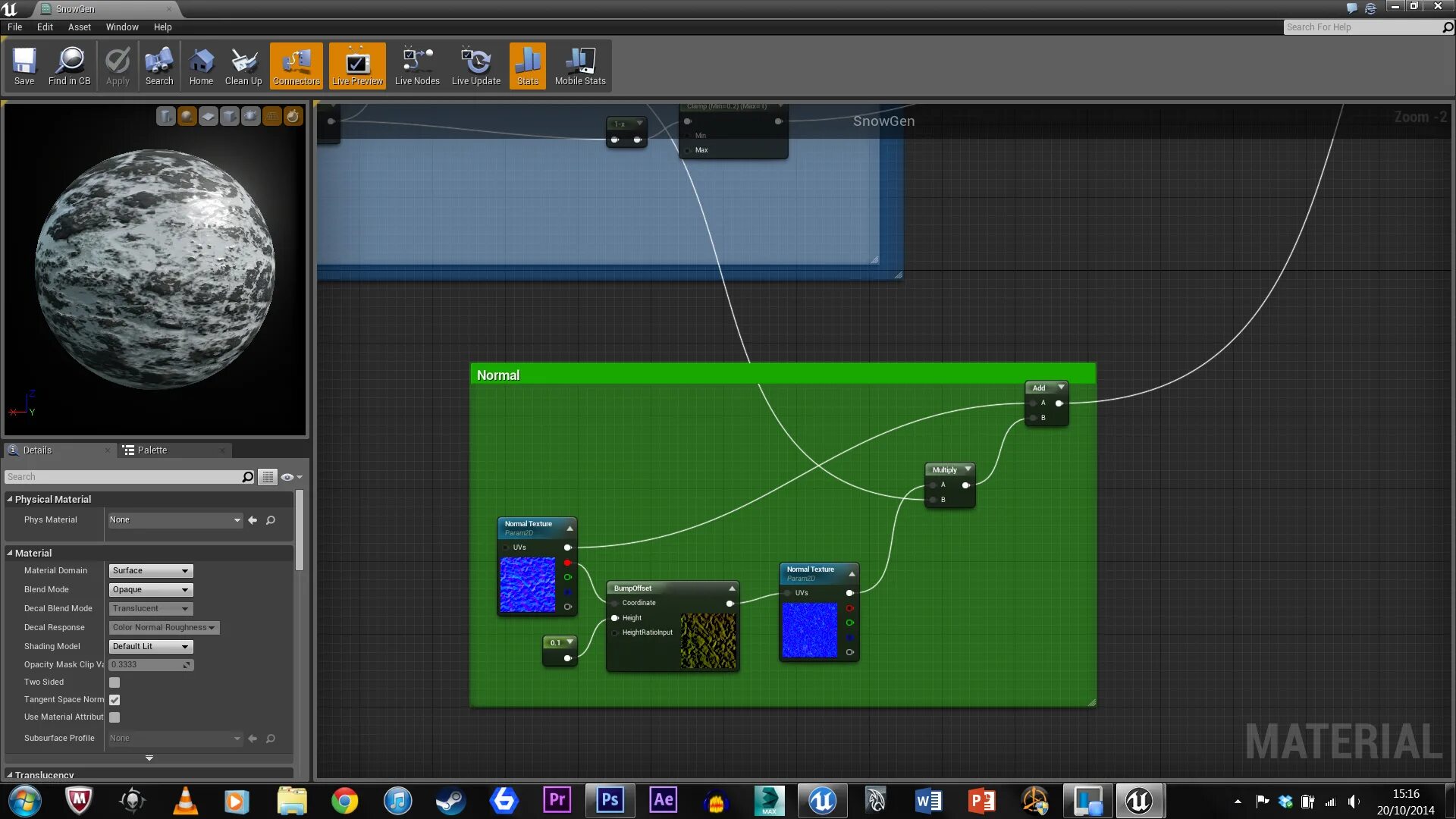The width and height of the screenshot is (1456, 819).
Task: Save the SnowGen material
Action: (24, 67)
